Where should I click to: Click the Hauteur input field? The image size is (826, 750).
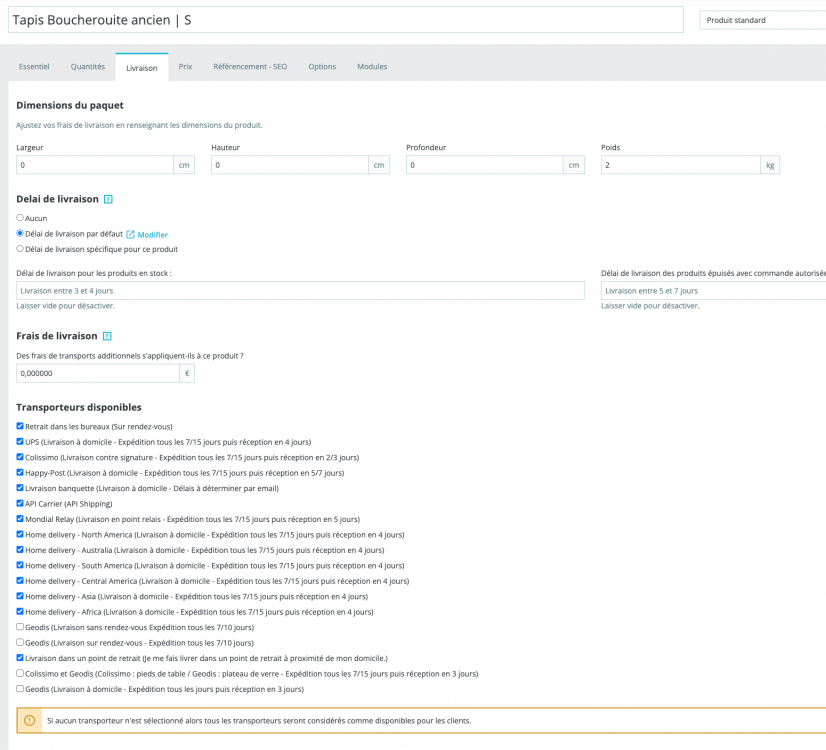tap(290, 165)
